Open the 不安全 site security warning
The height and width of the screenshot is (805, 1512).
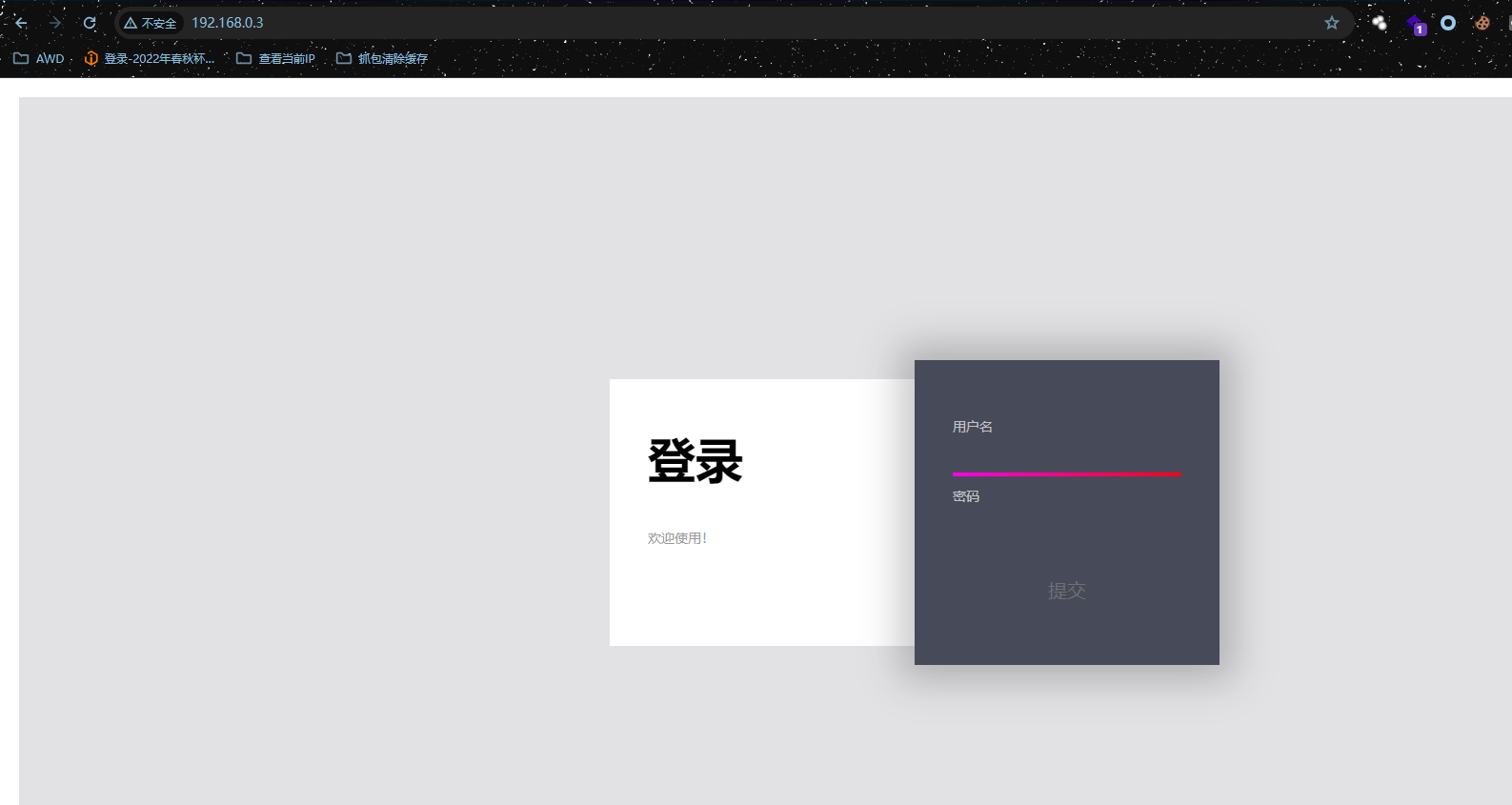(x=151, y=23)
